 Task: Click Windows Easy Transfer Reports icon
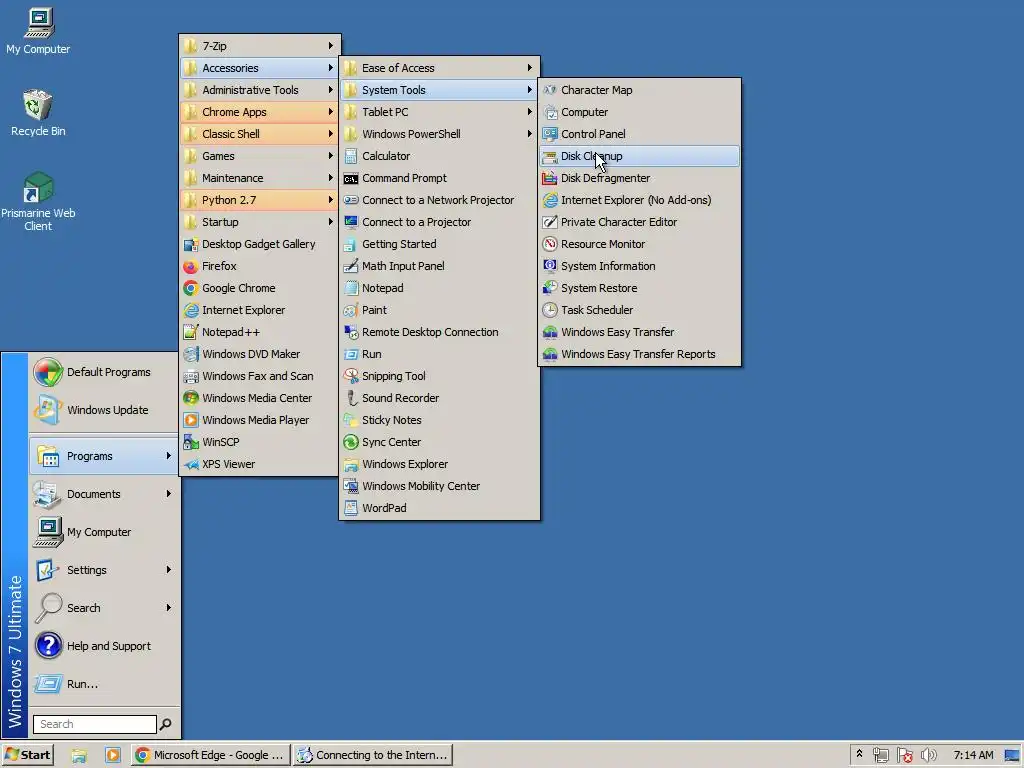pyautogui.click(x=550, y=354)
